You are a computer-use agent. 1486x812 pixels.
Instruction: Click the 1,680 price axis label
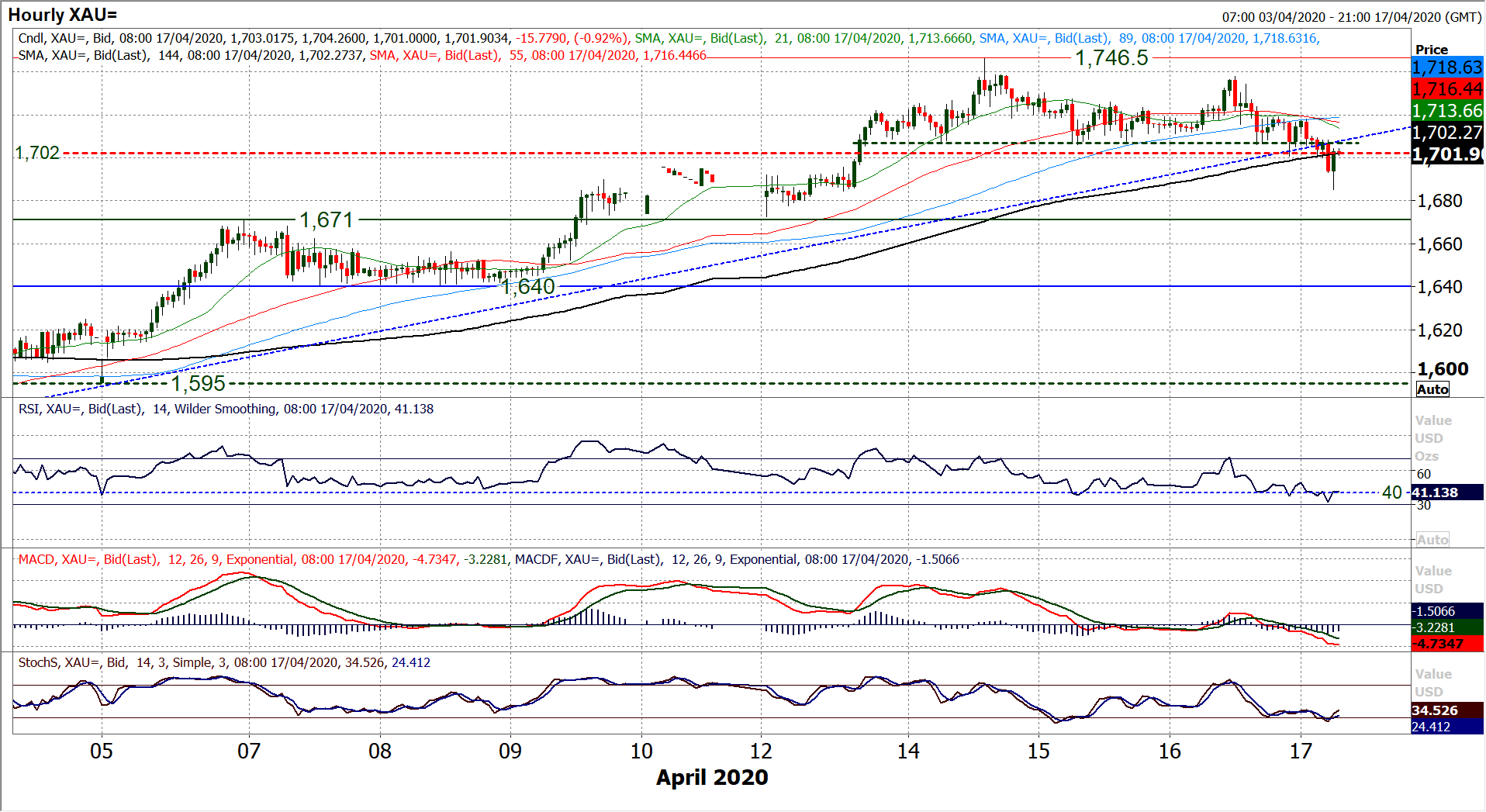[1440, 201]
